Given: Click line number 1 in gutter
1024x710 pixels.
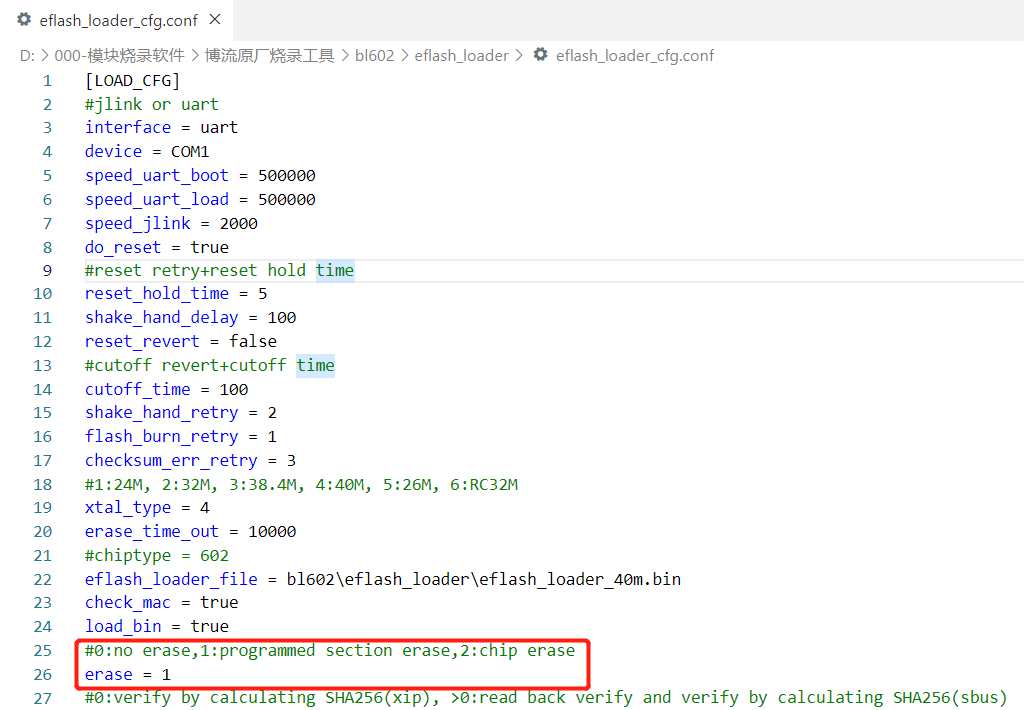Looking at the screenshot, I should [x=47, y=81].
